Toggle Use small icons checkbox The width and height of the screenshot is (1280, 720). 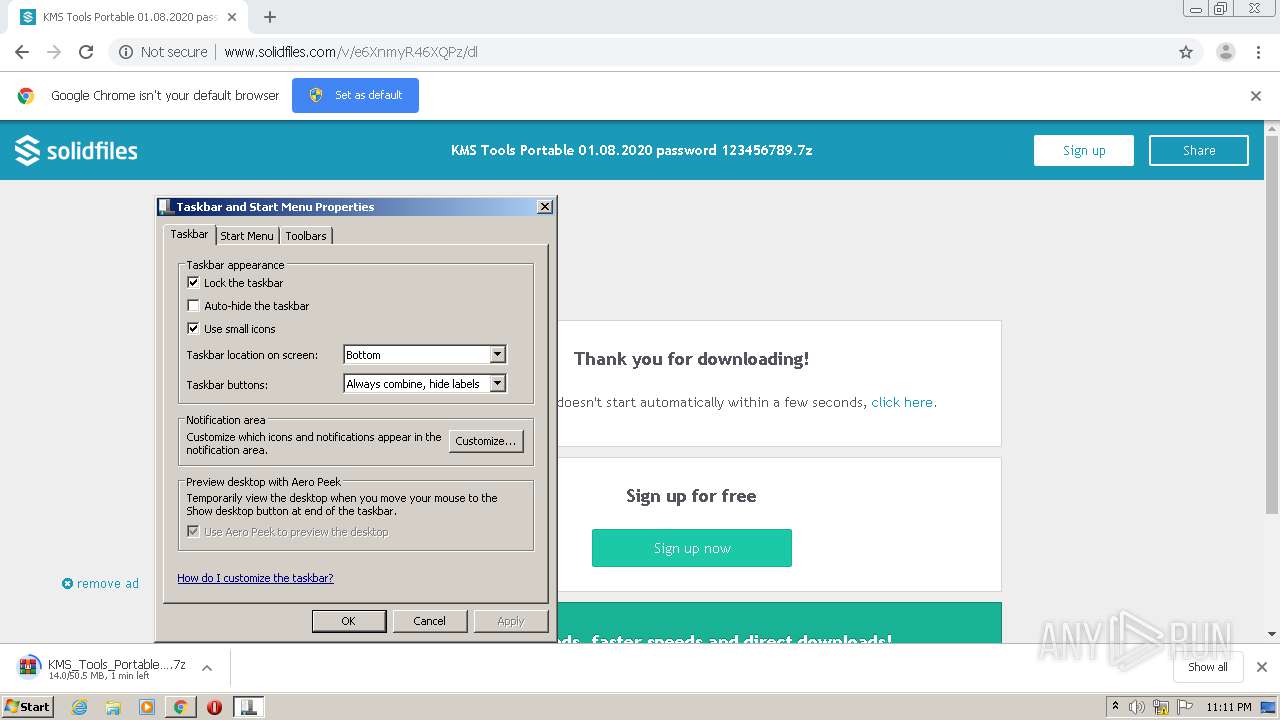(194, 329)
